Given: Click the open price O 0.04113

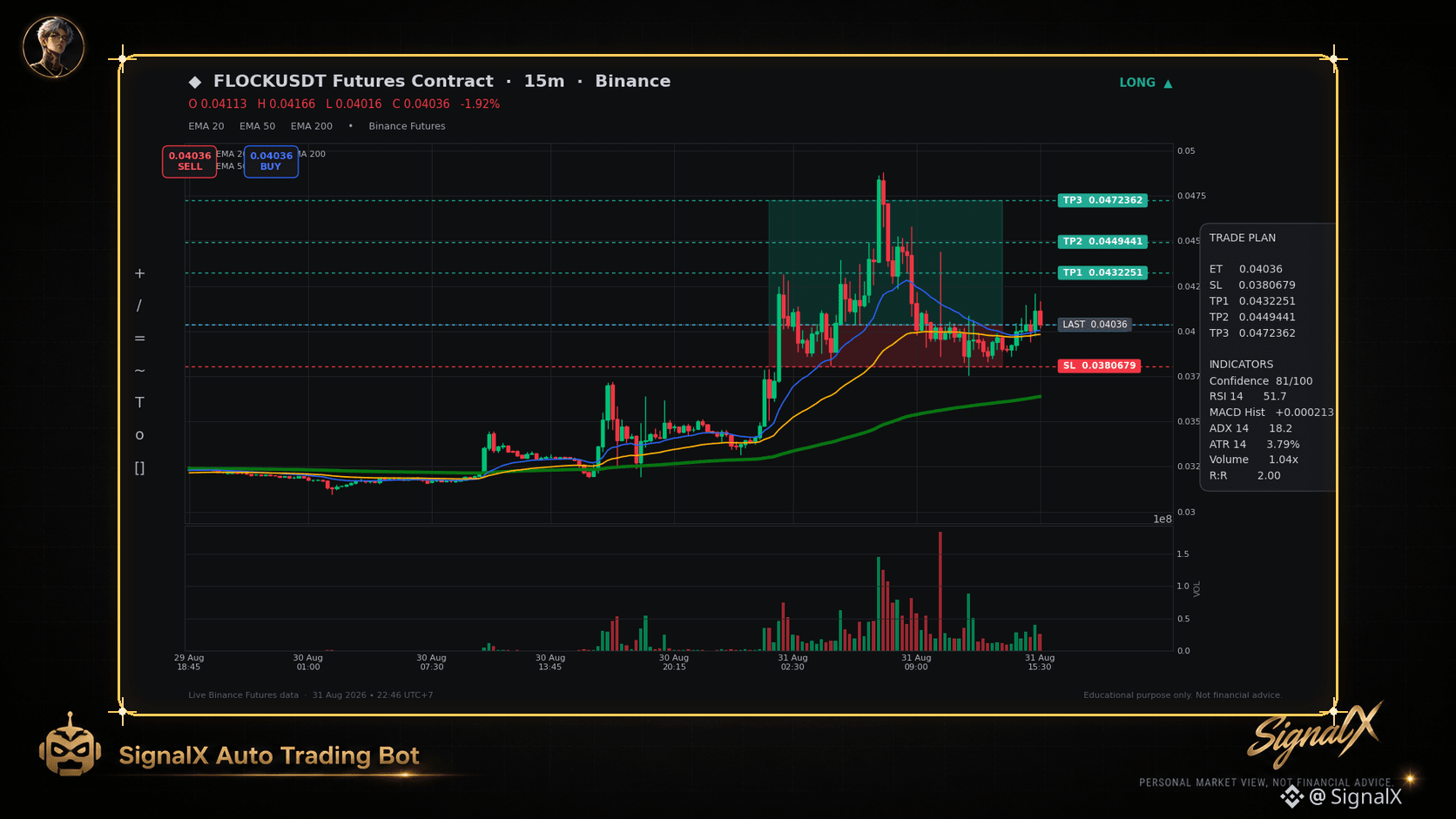Looking at the screenshot, I should (218, 104).
